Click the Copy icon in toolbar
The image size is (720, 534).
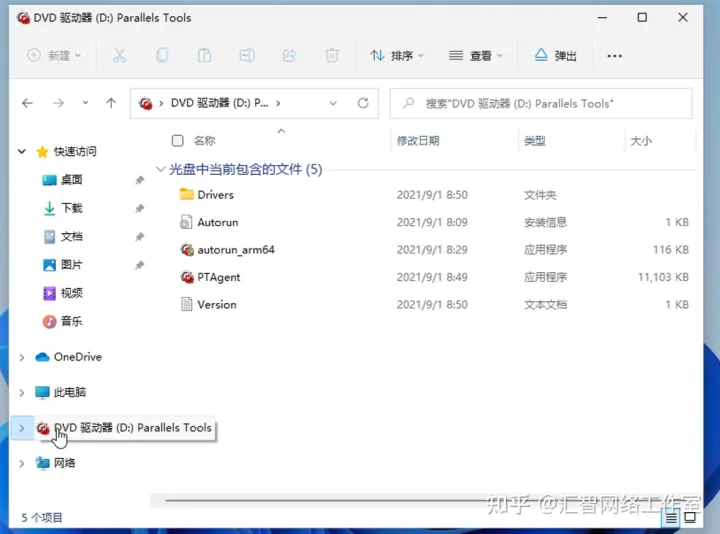162,56
